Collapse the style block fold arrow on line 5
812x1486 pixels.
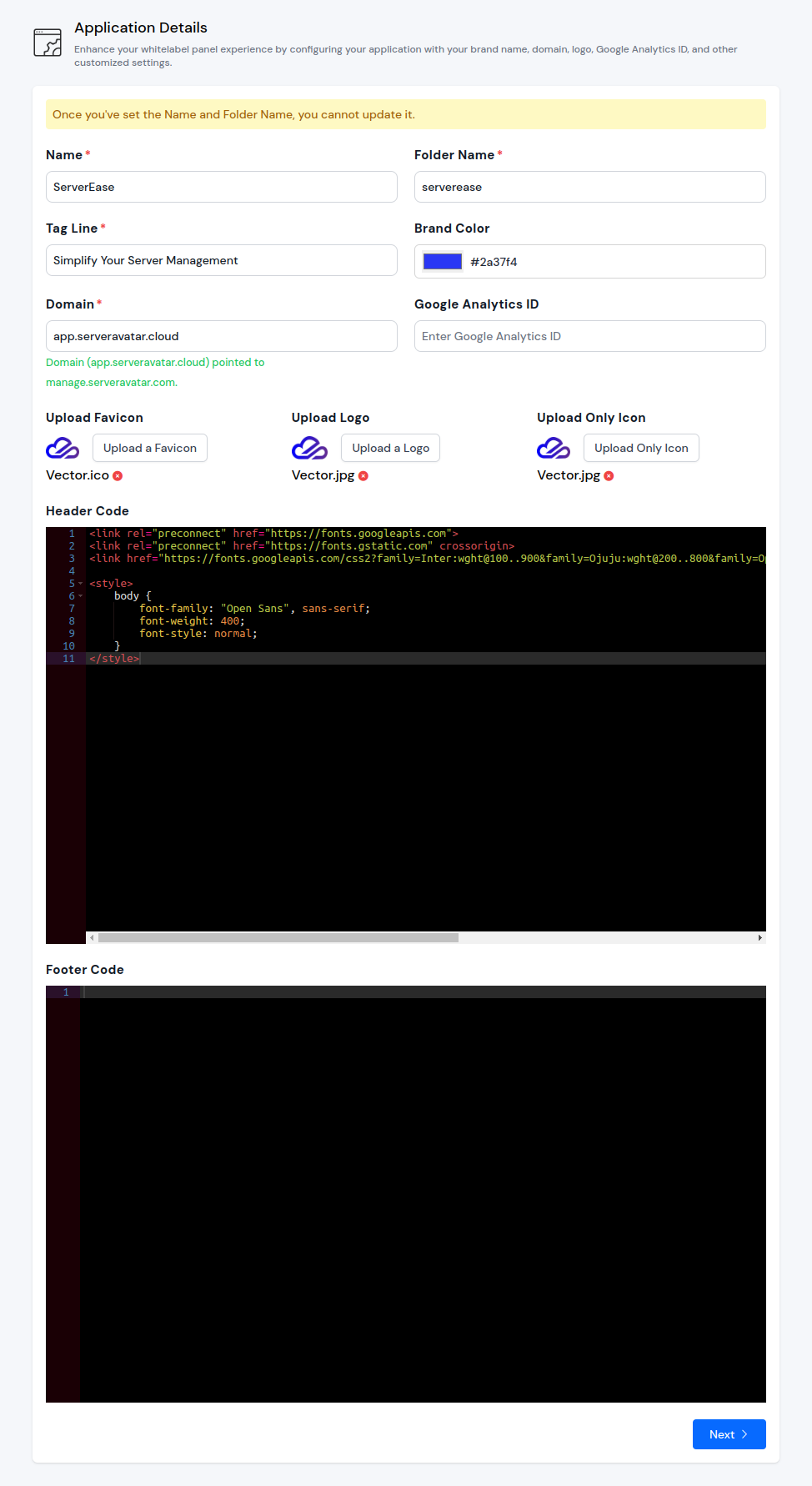coord(81,584)
